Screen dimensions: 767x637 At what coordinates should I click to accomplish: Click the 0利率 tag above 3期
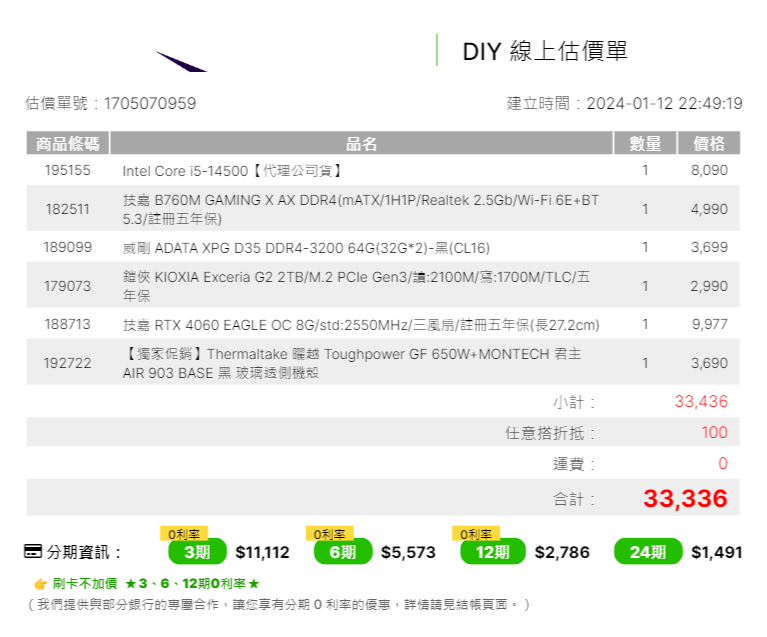[184, 533]
